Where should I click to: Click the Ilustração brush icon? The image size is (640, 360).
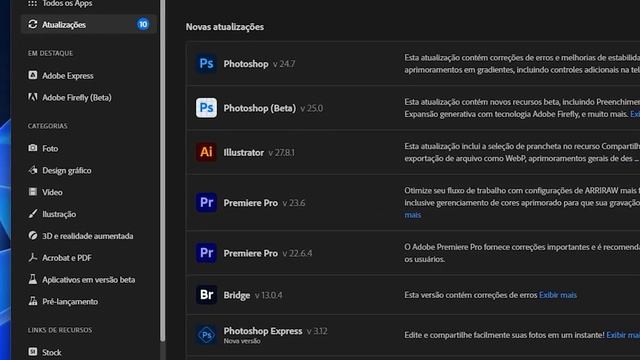click(x=33, y=213)
